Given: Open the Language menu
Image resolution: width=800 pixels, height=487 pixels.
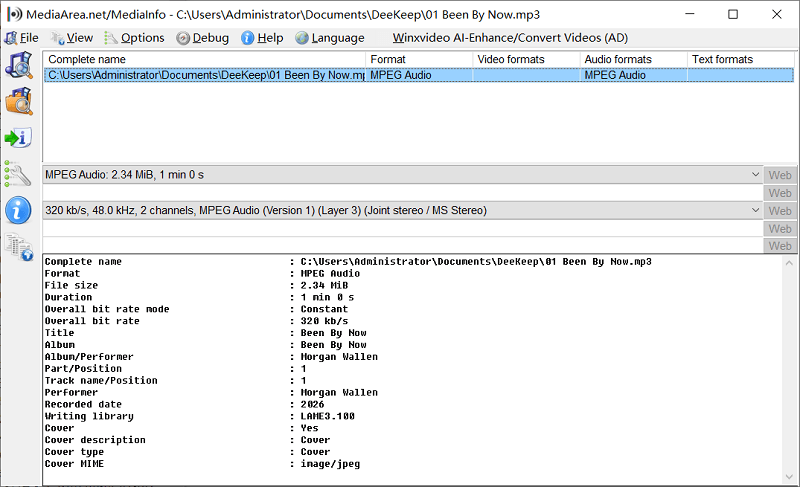Looking at the screenshot, I should (330, 38).
